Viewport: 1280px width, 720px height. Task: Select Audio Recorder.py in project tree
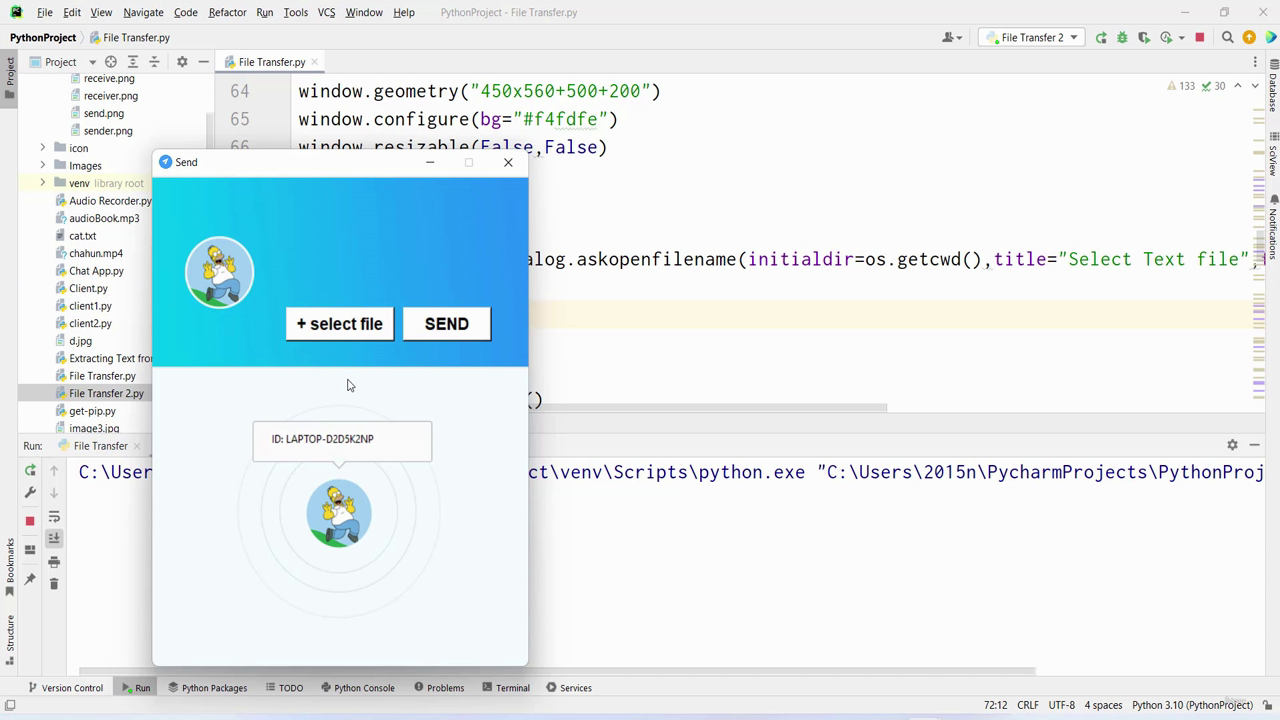110,201
